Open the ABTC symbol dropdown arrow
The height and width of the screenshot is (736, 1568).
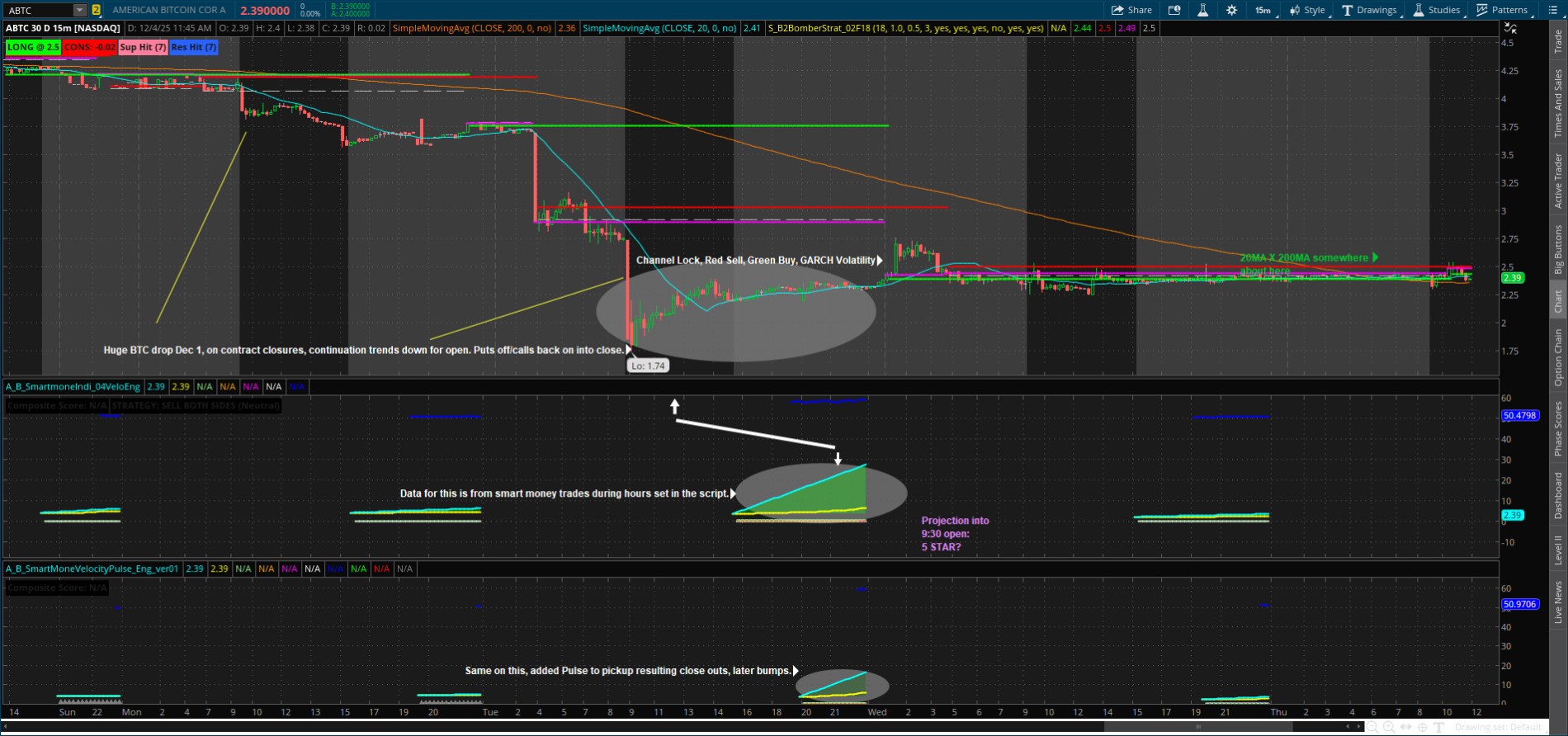[x=79, y=10]
